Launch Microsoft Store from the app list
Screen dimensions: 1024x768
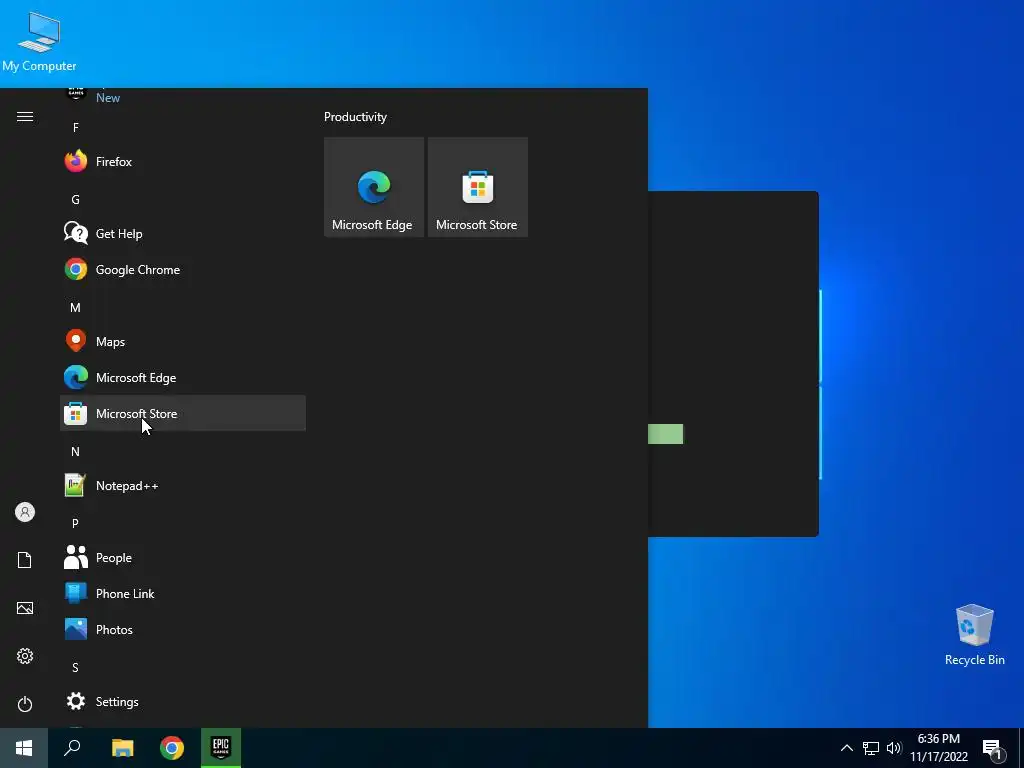183,413
